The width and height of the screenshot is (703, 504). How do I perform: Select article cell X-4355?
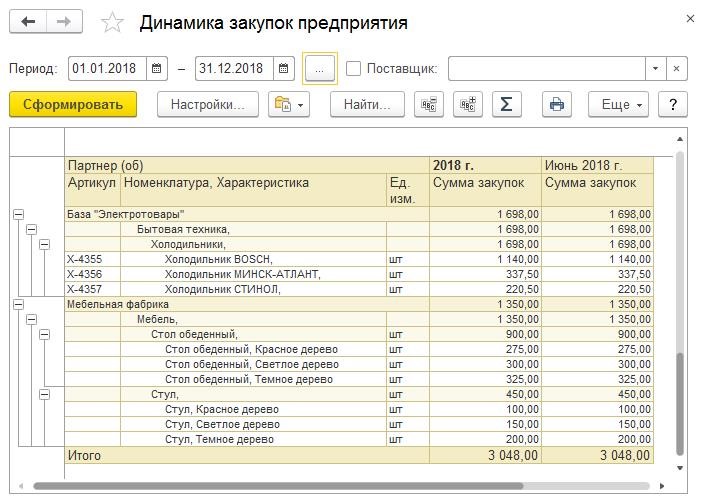click(x=93, y=259)
